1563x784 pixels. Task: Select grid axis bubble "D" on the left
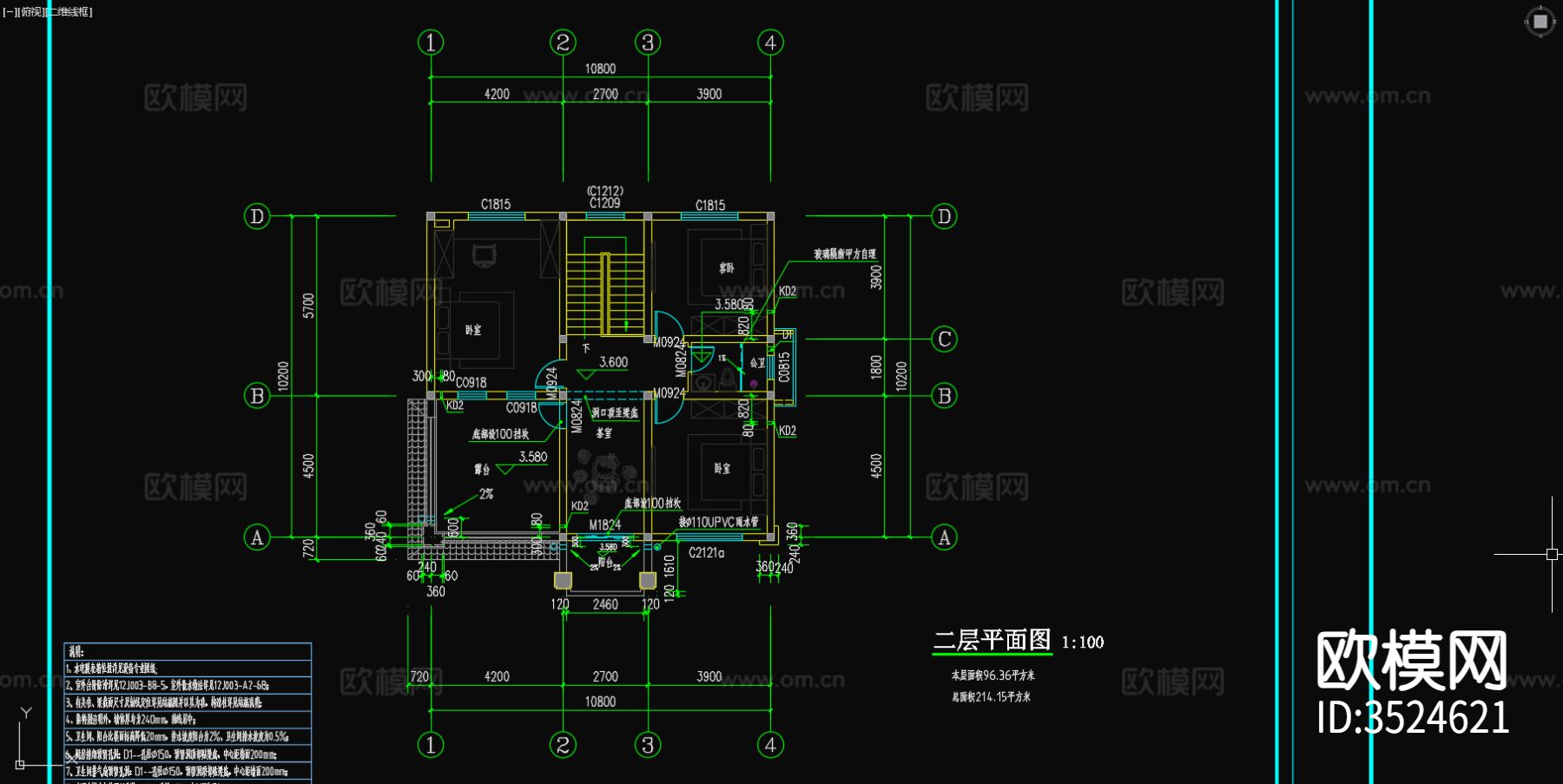[257, 214]
